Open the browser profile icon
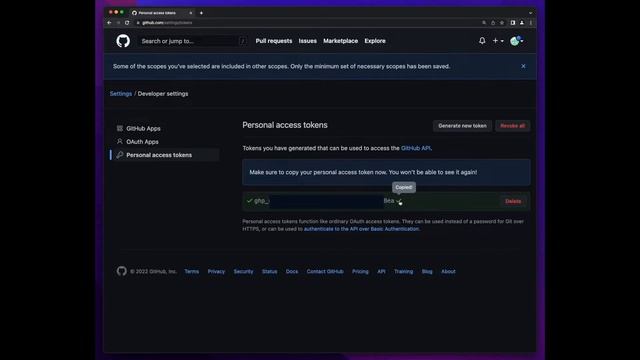This screenshot has height=360, width=640. click(522, 23)
